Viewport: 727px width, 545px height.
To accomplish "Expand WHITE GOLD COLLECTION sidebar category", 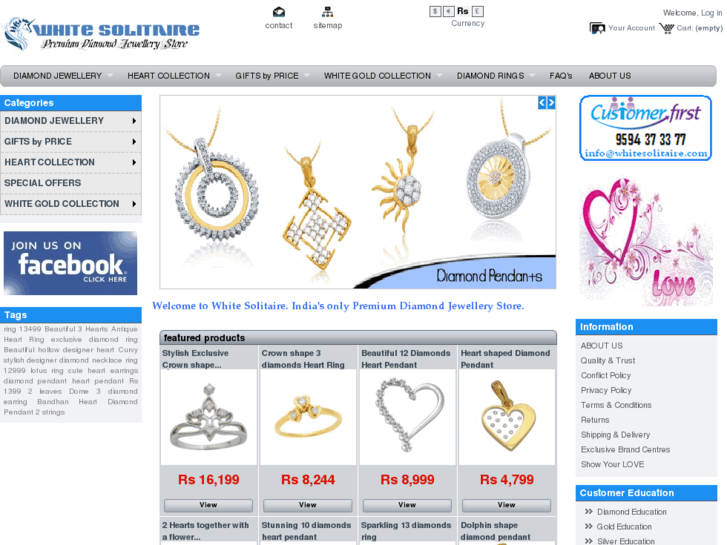I will pyautogui.click(x=134, y=204).
